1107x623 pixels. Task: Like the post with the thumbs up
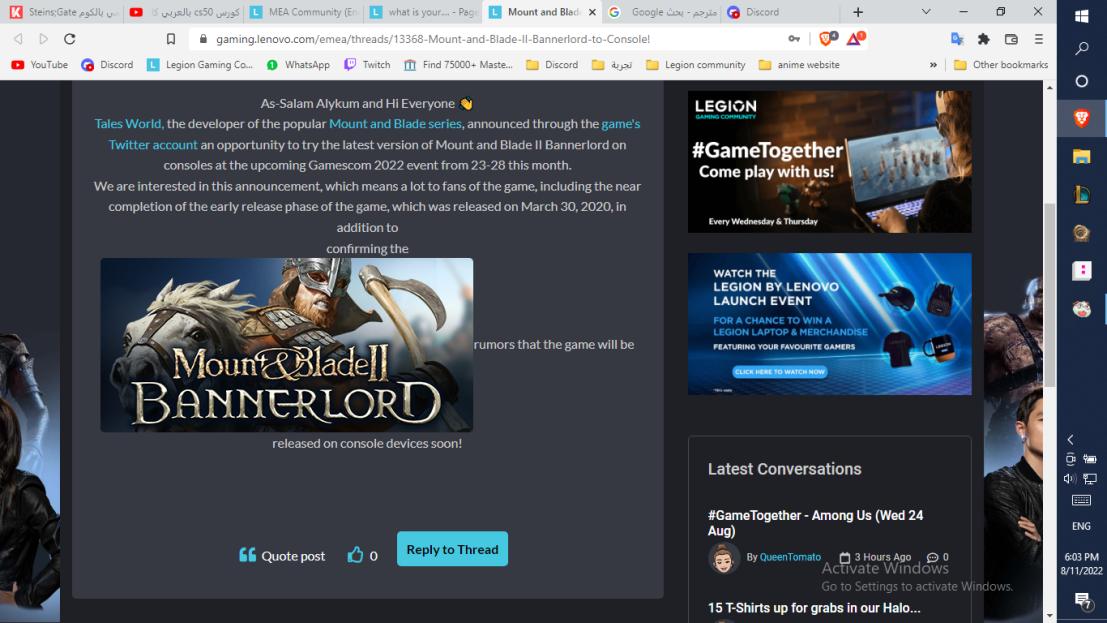coord(357,555)
